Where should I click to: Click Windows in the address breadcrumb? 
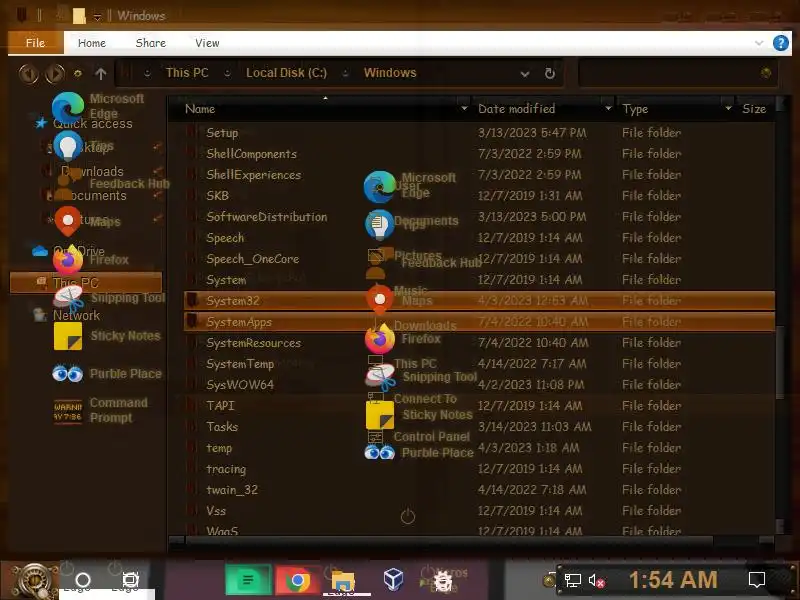tap(390, 73)
